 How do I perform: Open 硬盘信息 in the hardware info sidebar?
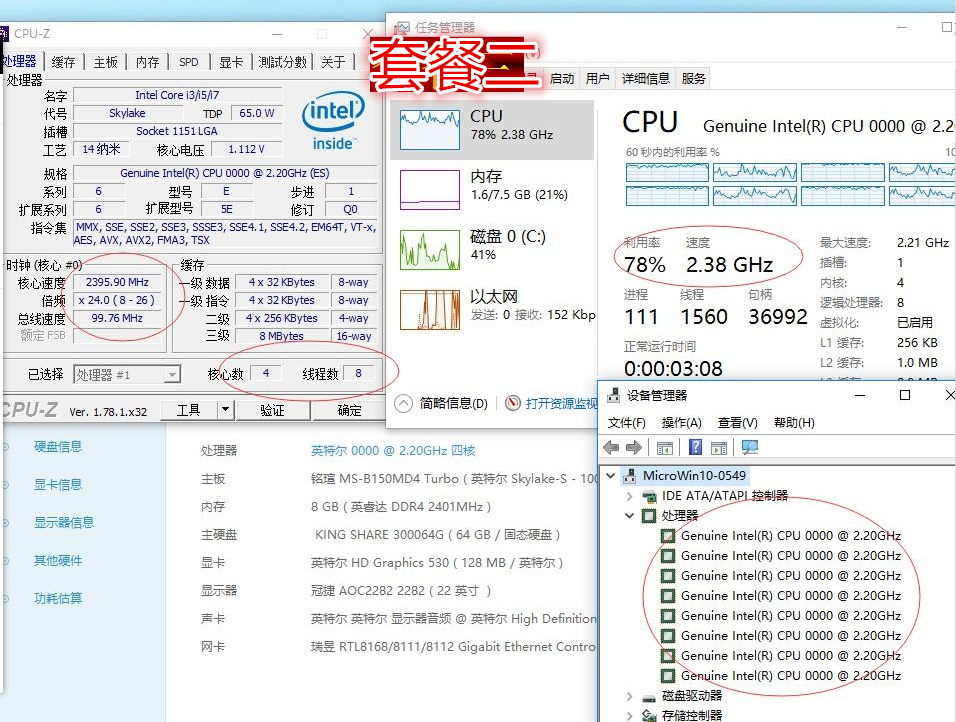pos(58,446)
